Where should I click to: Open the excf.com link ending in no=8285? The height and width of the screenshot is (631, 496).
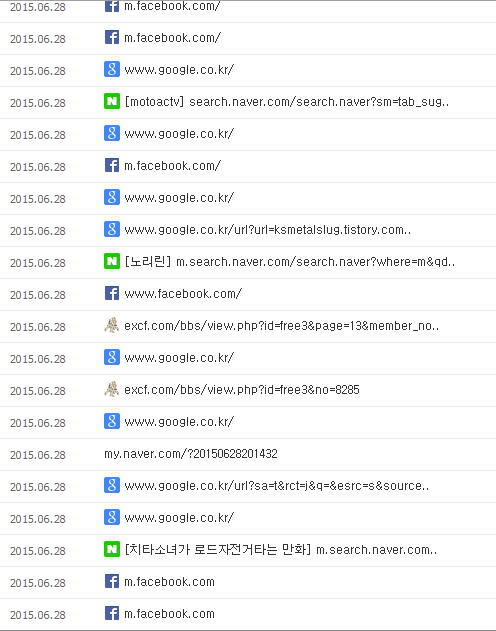[x=242, y=390]
